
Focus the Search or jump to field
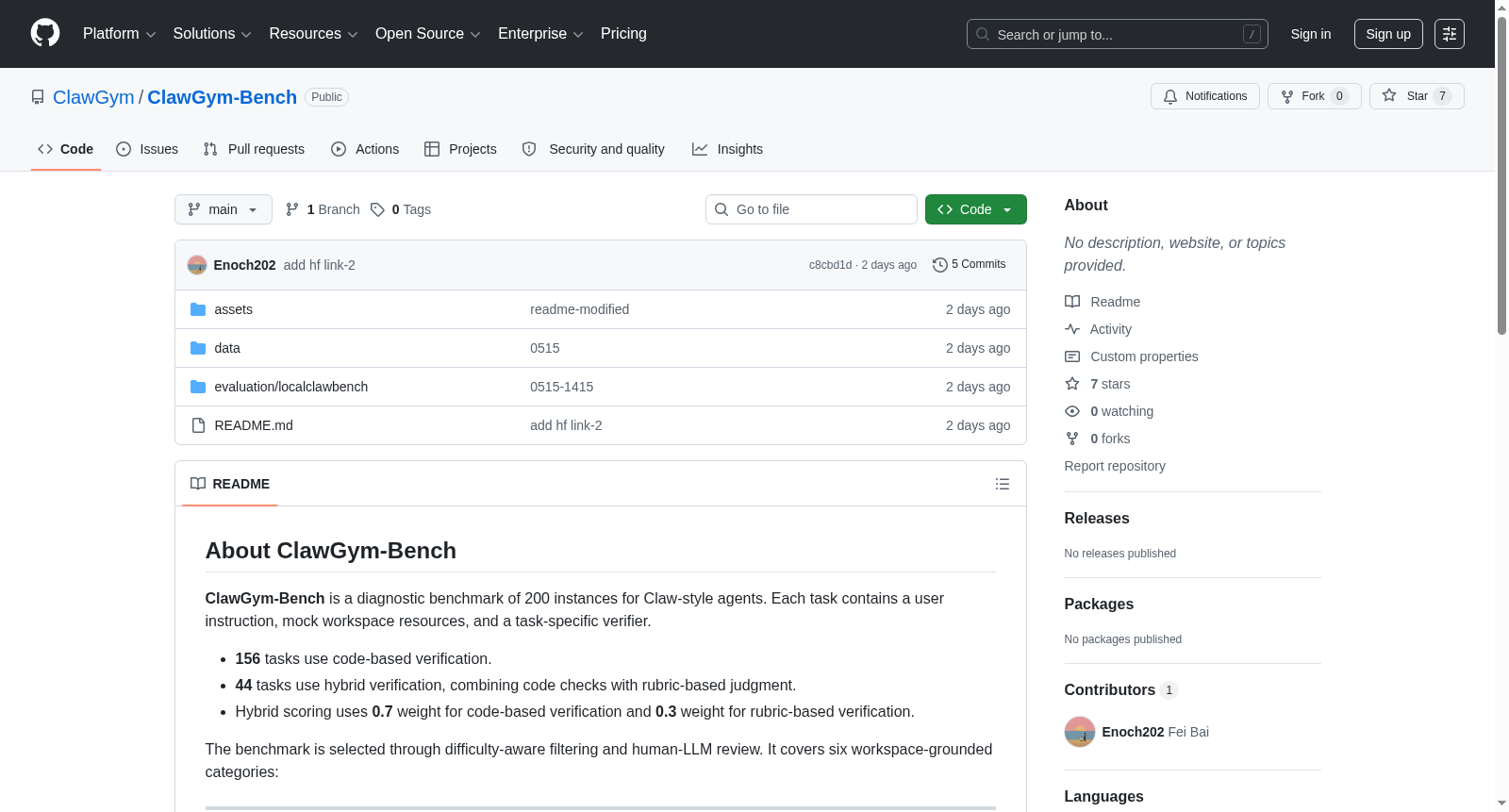click(1118, 34)
